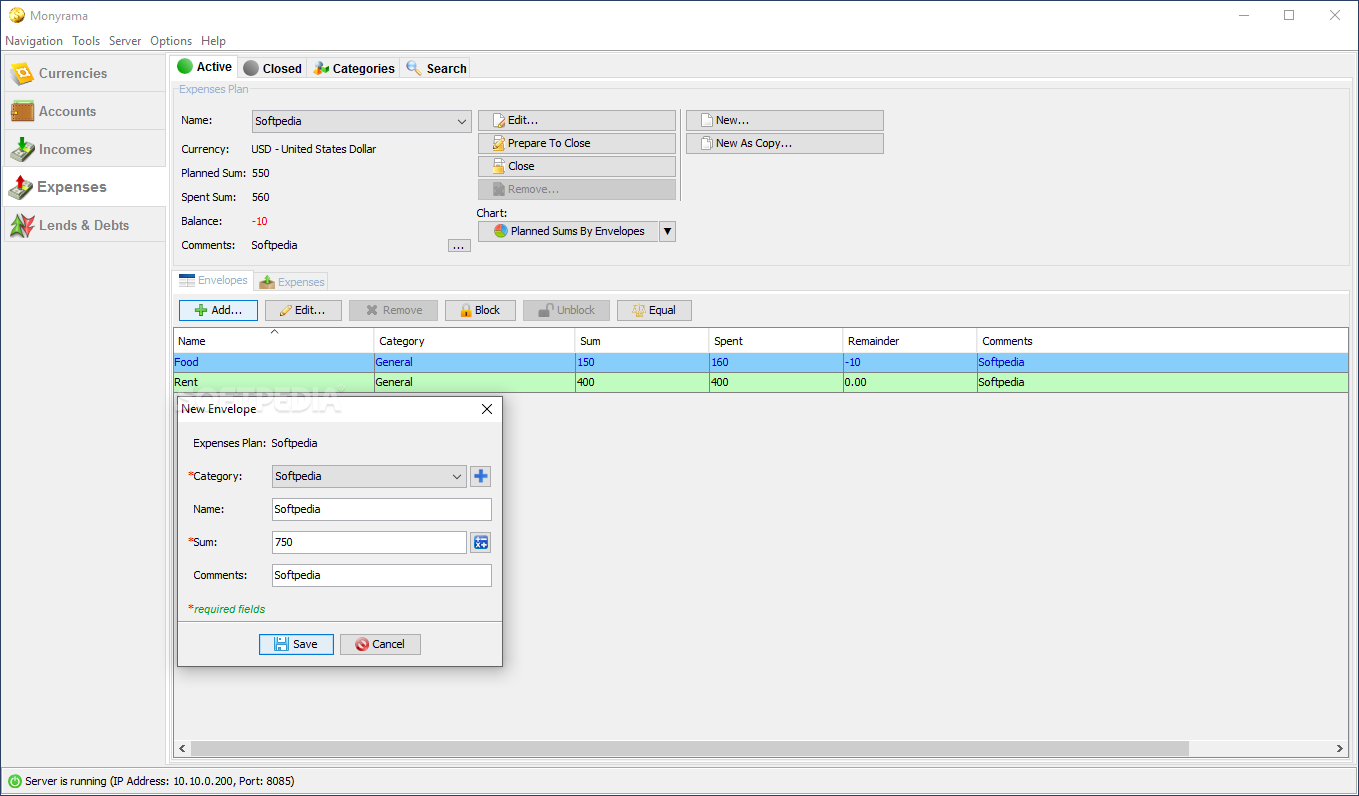
Task: Switch to the Closed tab
Action: (272, 68)
